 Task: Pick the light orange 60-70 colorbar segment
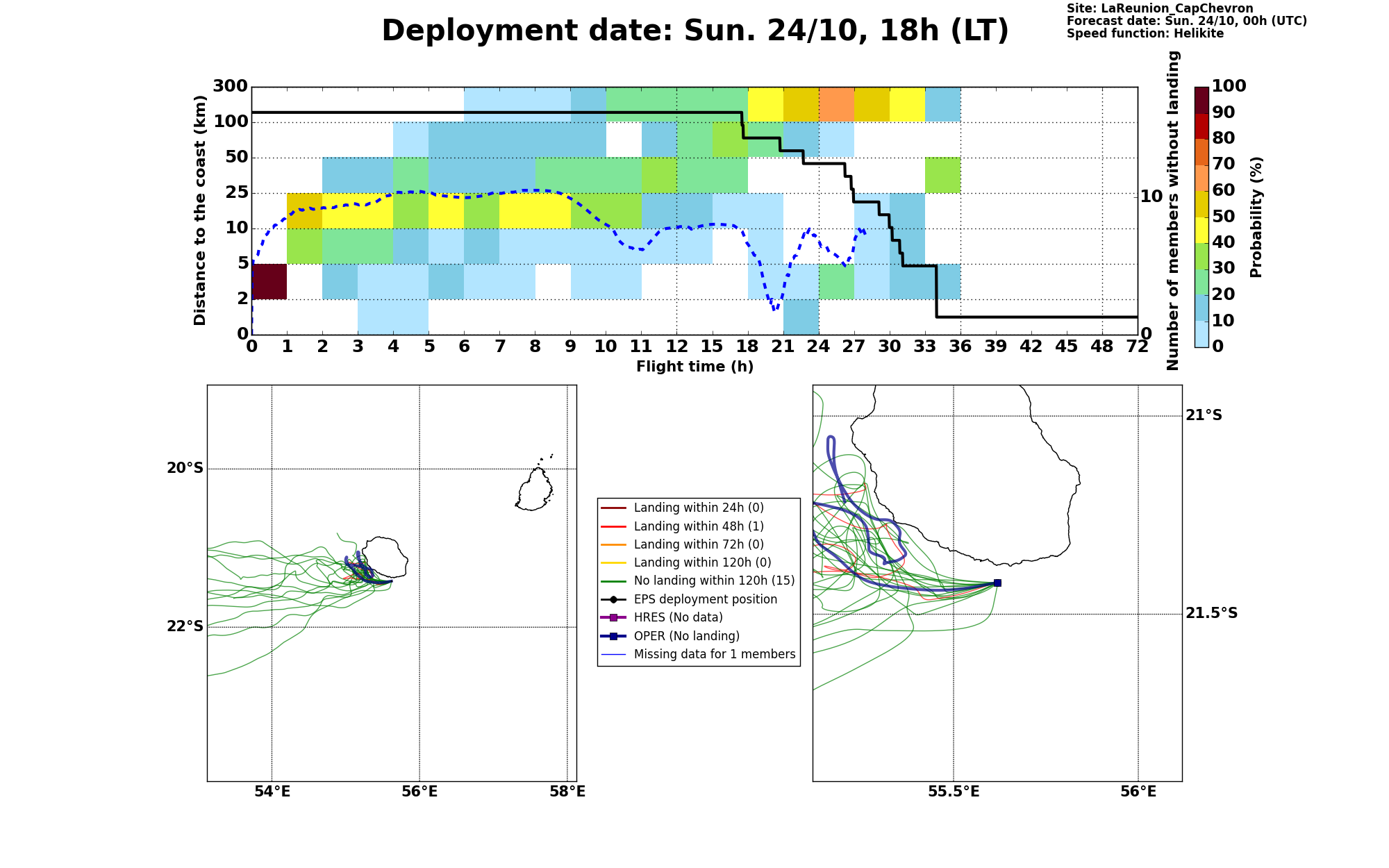coord(1201,178)
